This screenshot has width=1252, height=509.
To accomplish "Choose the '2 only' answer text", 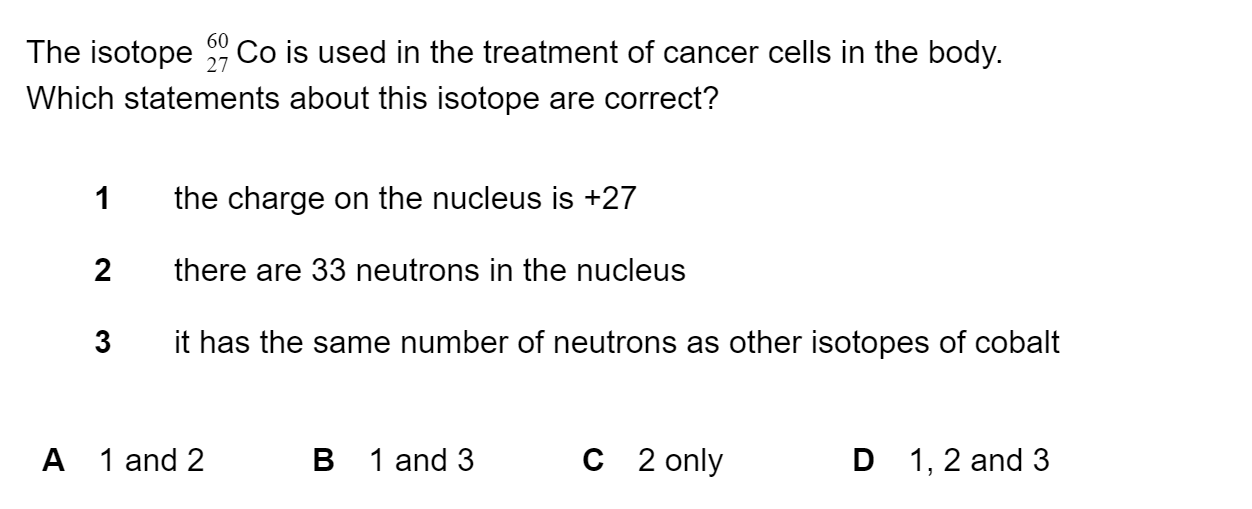I will (x=680, y=461).
